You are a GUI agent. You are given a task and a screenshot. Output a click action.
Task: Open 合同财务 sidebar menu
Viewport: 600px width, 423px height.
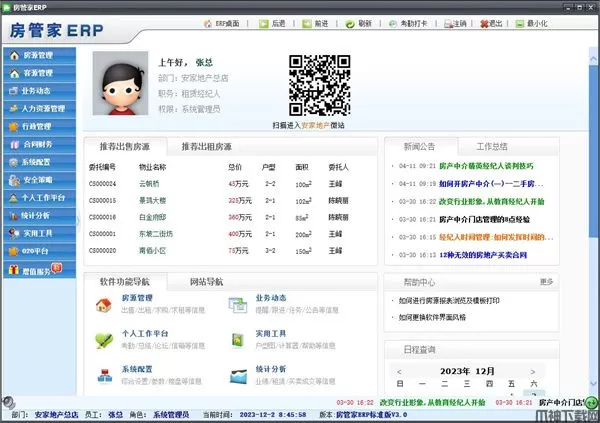pos(36,145)
